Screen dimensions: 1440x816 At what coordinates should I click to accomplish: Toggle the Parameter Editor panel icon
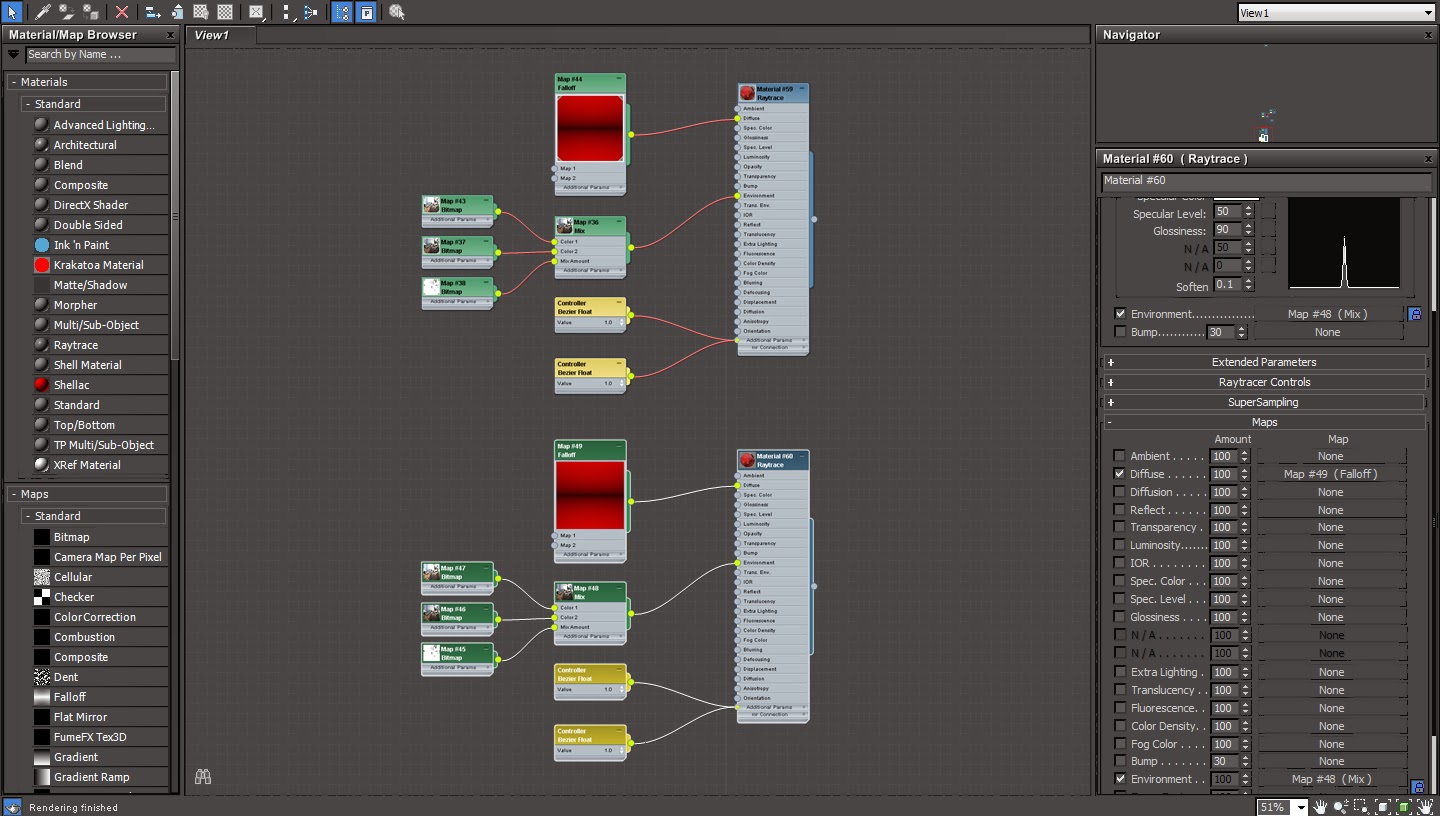(367, 12)
